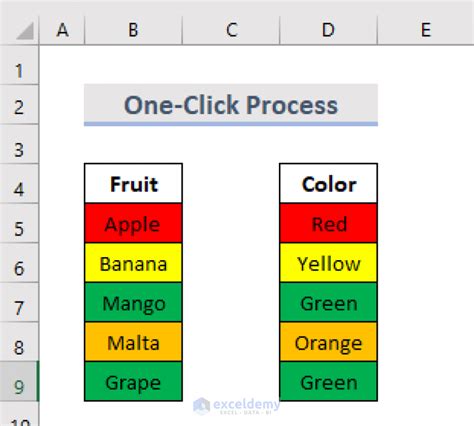Screen dimensions: 474x426
Task: Select the red Apple cell
Action: coord(133,223)
